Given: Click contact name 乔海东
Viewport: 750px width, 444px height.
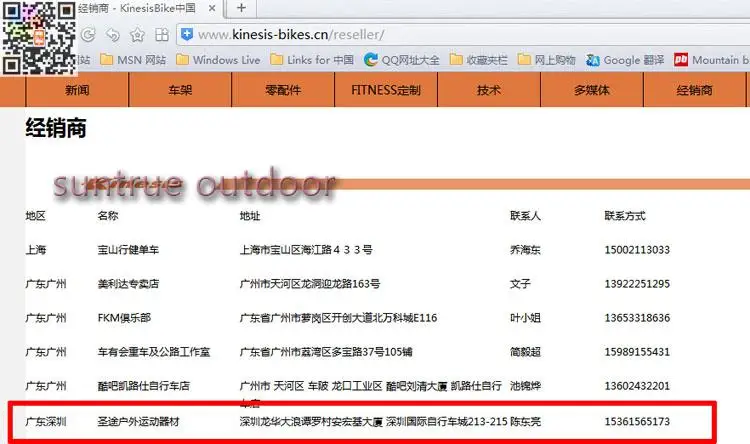Looking at the screenshot, I should 525,250.
